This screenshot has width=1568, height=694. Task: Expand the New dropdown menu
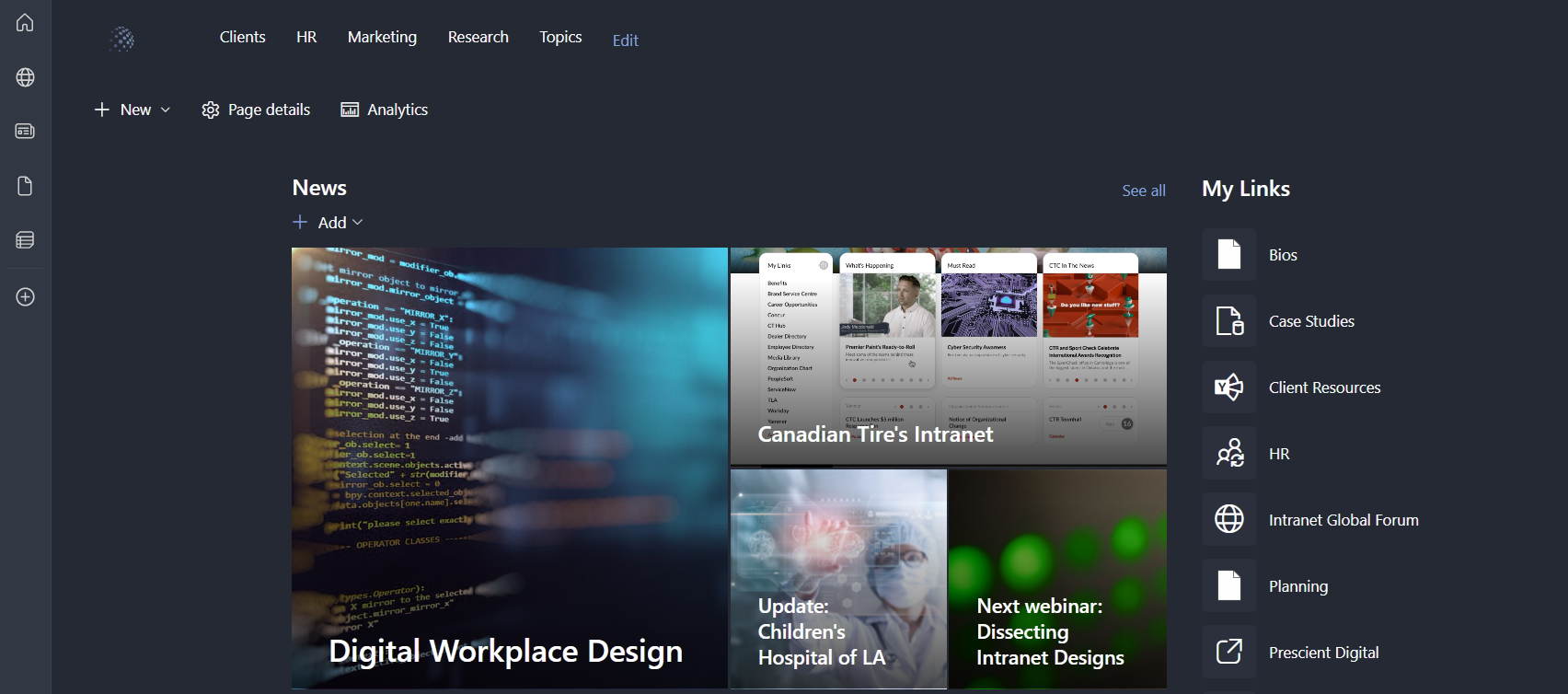click(133, 110)
